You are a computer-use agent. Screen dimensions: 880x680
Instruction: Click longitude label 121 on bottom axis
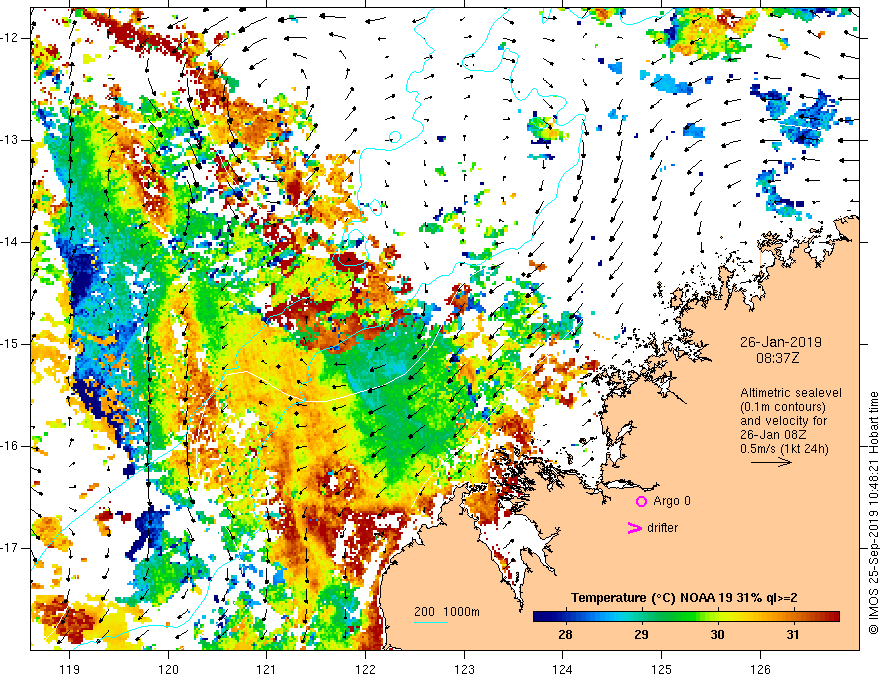tap(267, 669)
